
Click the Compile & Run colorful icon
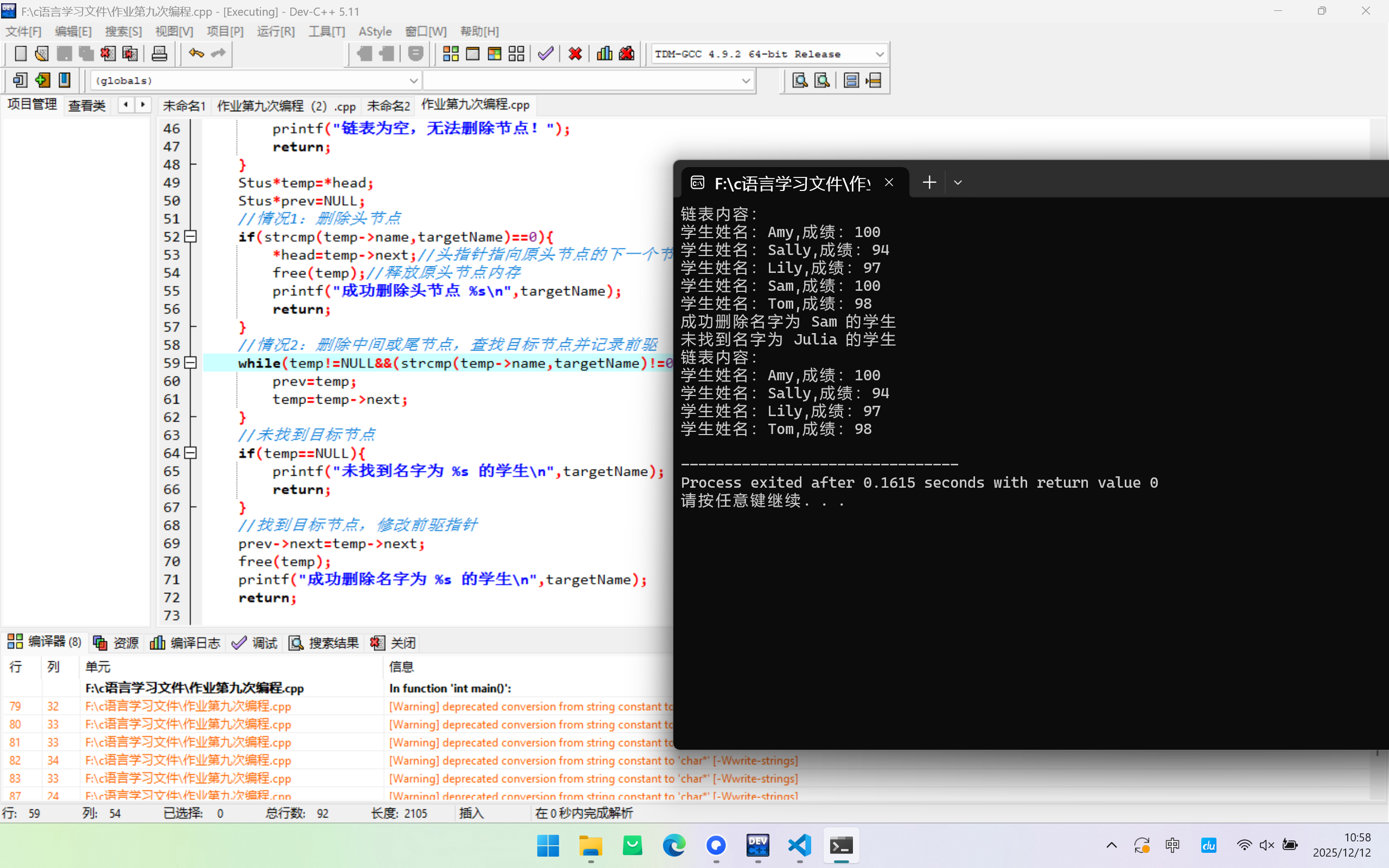coord(494,54)
